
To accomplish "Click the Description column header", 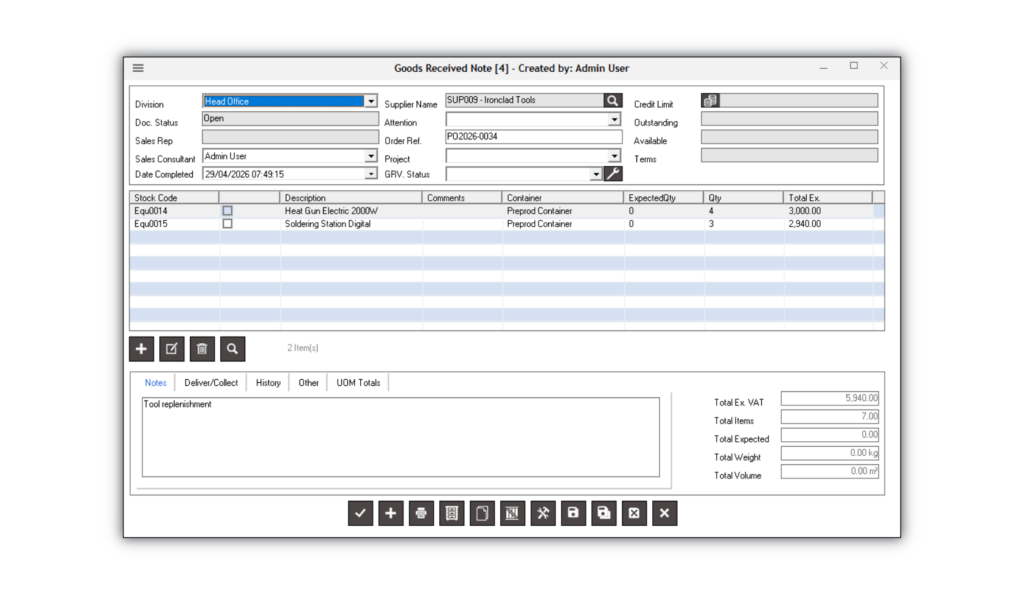I will click(x=351, y=197).
